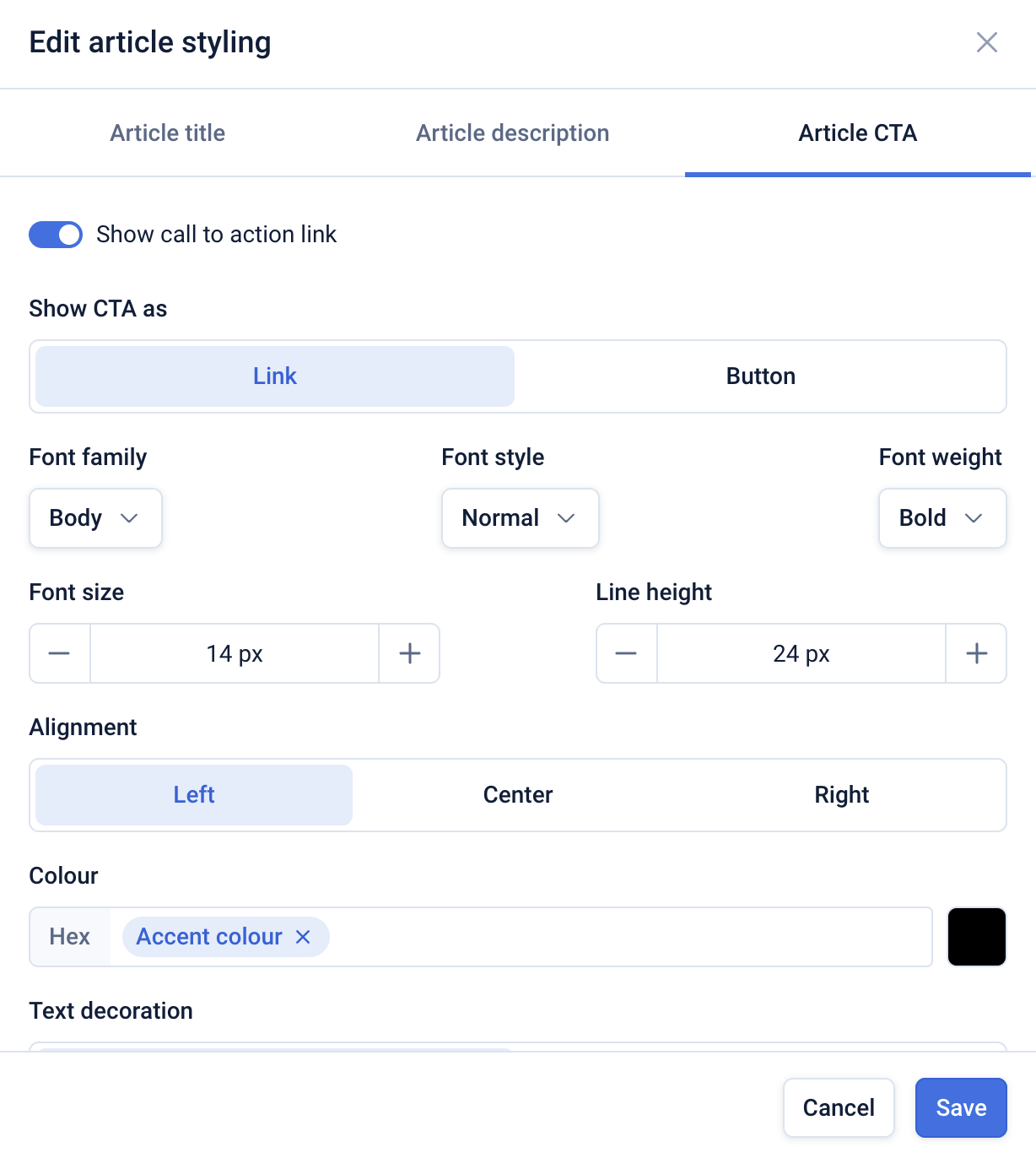Select Link as CTA display type
Image resolution: width=1036 pixels, height=1158 pixels.
tap(275, 376)
